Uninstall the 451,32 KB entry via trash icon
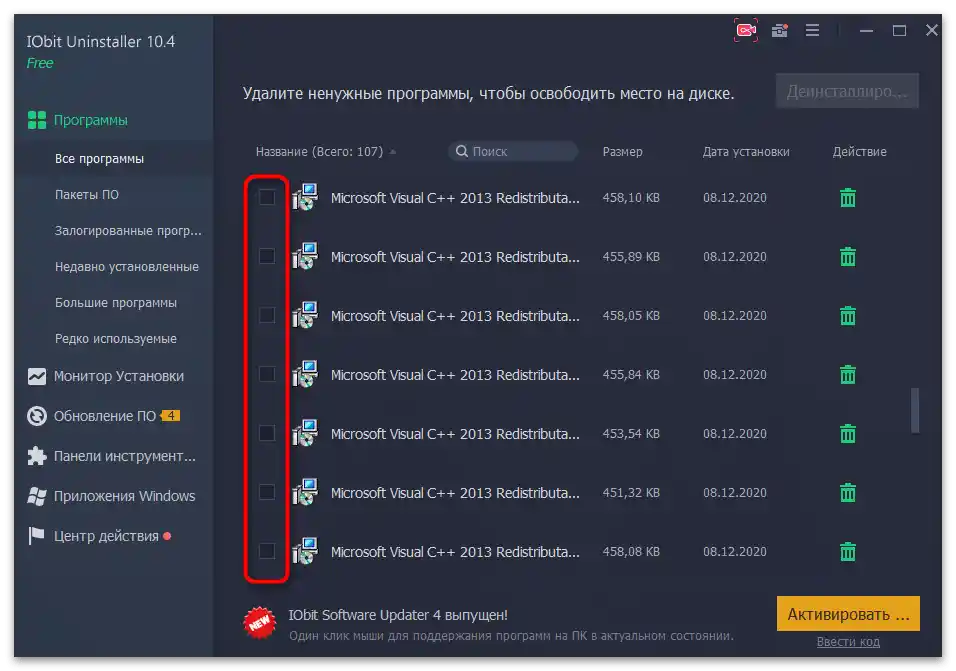Image resolution: width=956 pixels, height=671 pixels. click(x=847, y=492)
